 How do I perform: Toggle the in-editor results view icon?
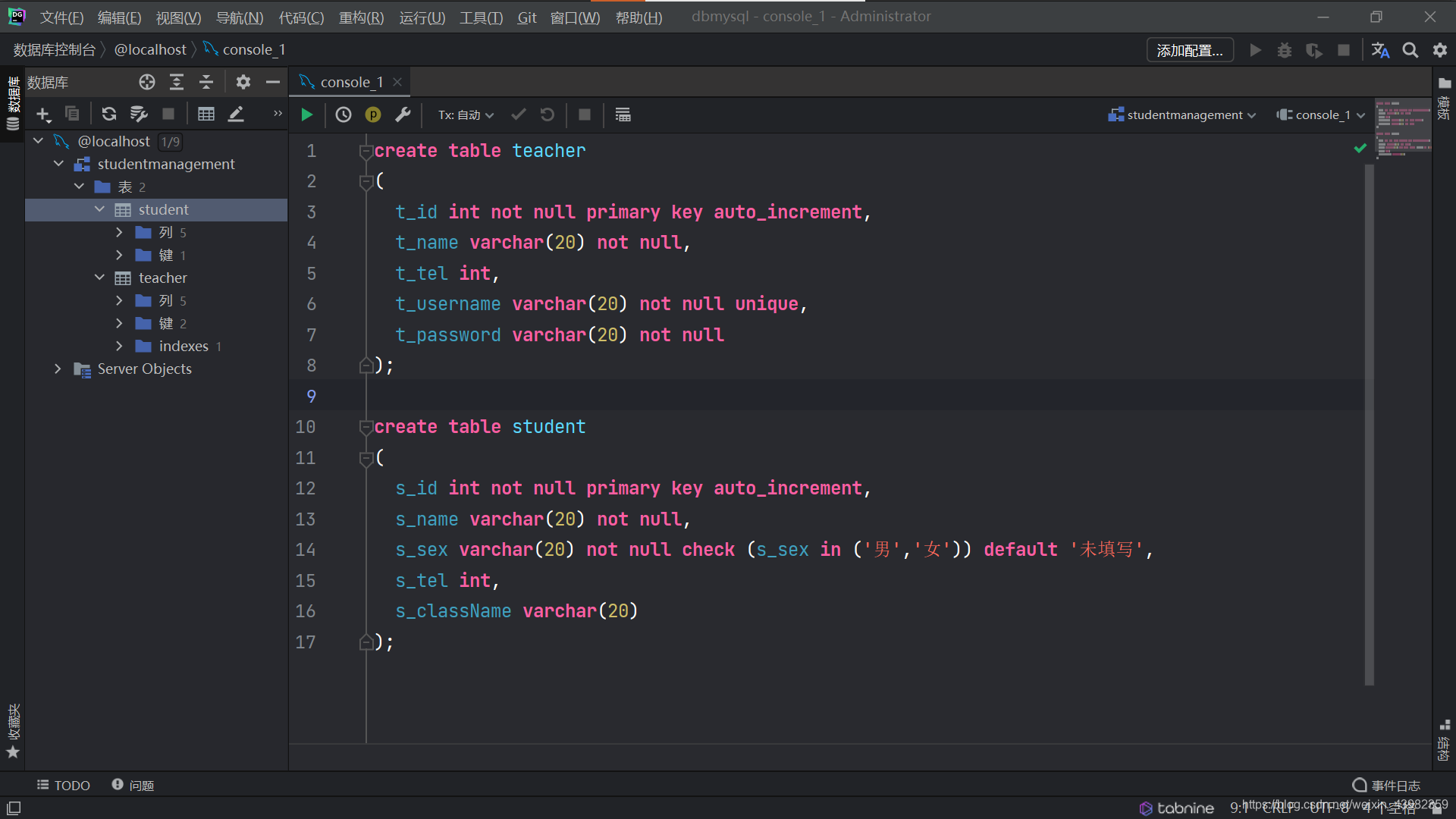coord(623,115)
